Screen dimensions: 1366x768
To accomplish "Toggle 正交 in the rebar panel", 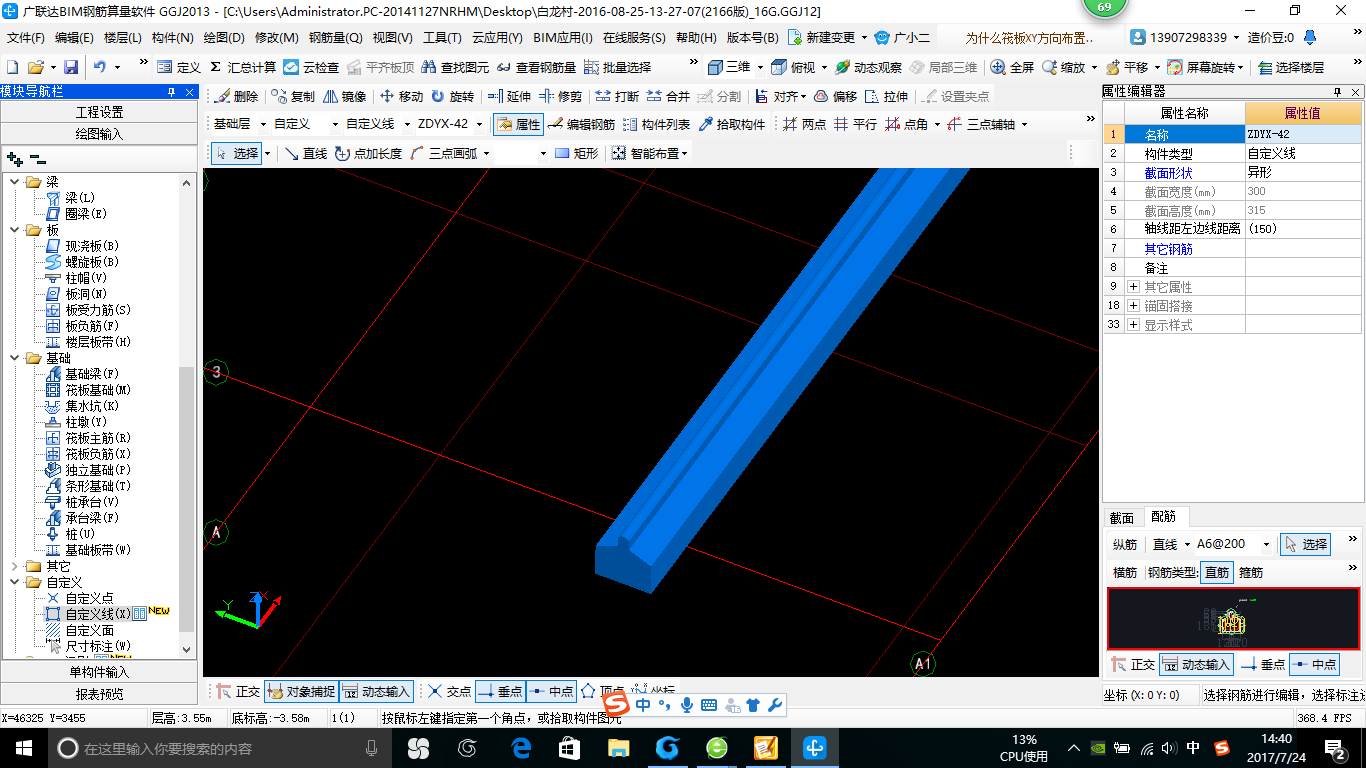I will click(x=1134, y=664).
